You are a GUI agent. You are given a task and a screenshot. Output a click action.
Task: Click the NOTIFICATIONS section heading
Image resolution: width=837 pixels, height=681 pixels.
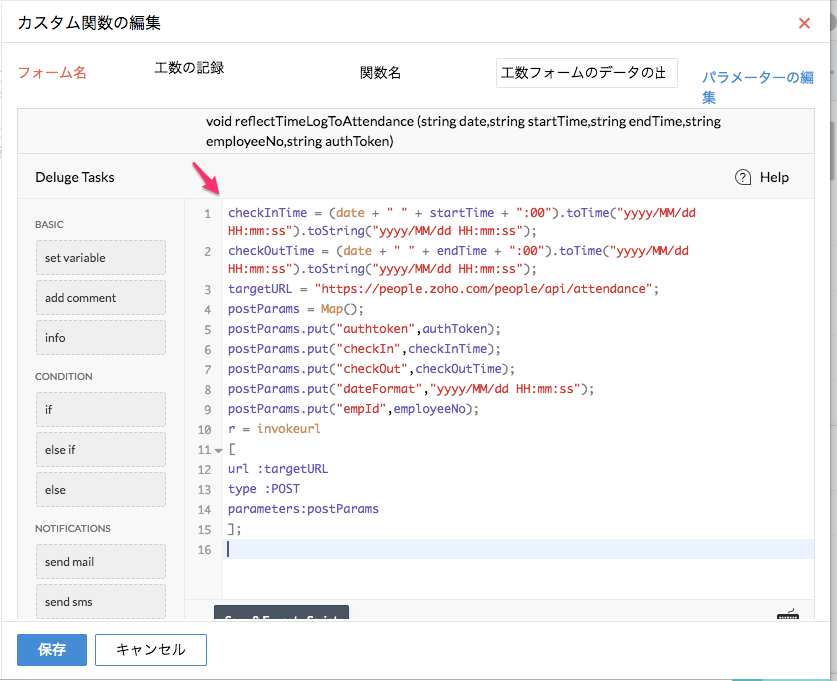click(x=73, y=528)
